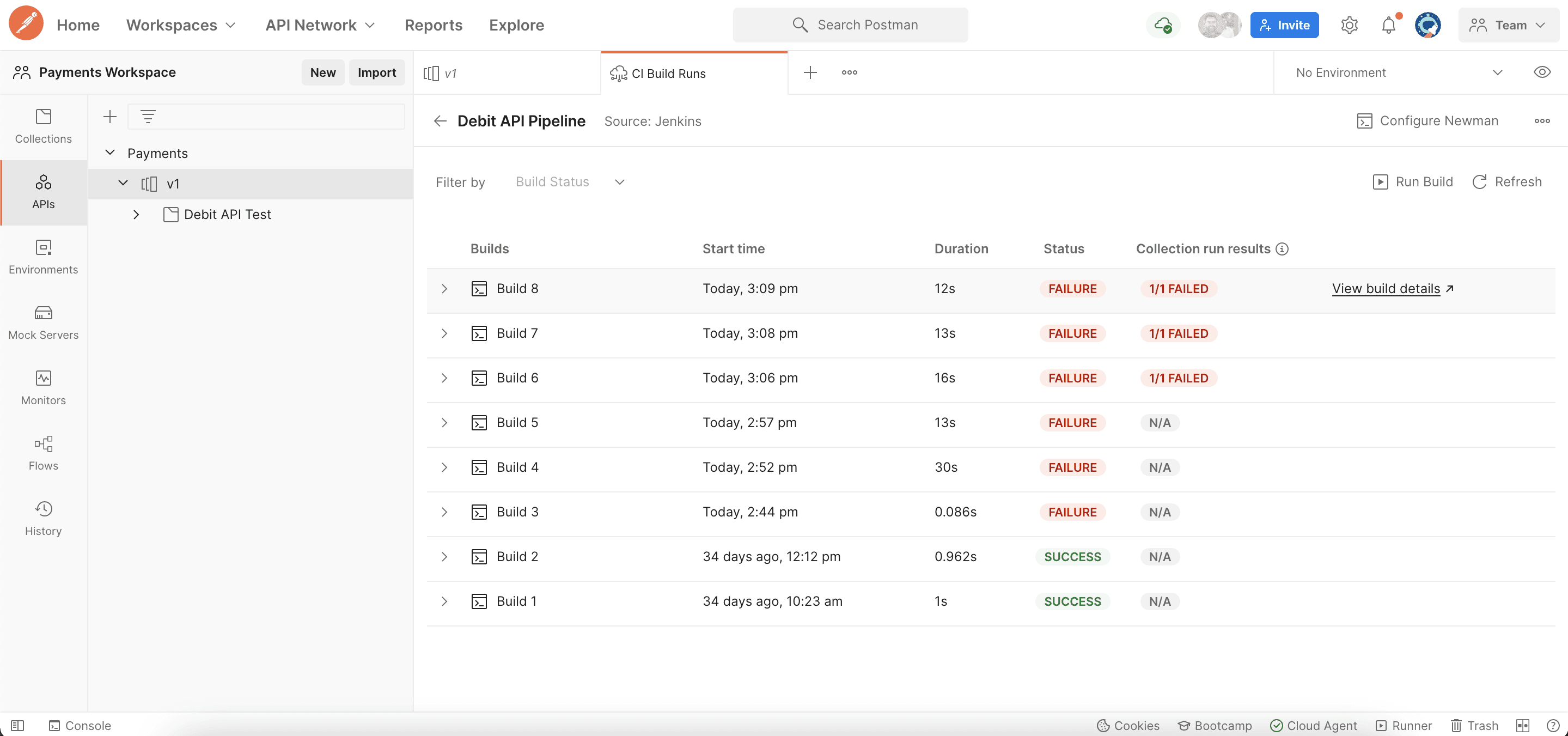The height and width of the screenshot is (736, 1568).
Task: Click the cloud sync status icon
Action: (x=1163, y=25)
